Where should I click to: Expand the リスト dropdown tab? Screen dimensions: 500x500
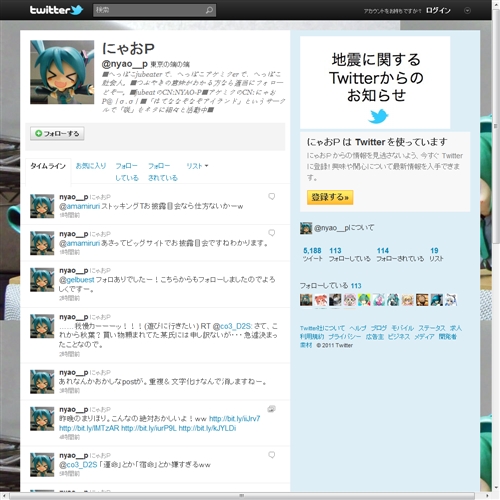pyautogui.click(x=197, y=166)
